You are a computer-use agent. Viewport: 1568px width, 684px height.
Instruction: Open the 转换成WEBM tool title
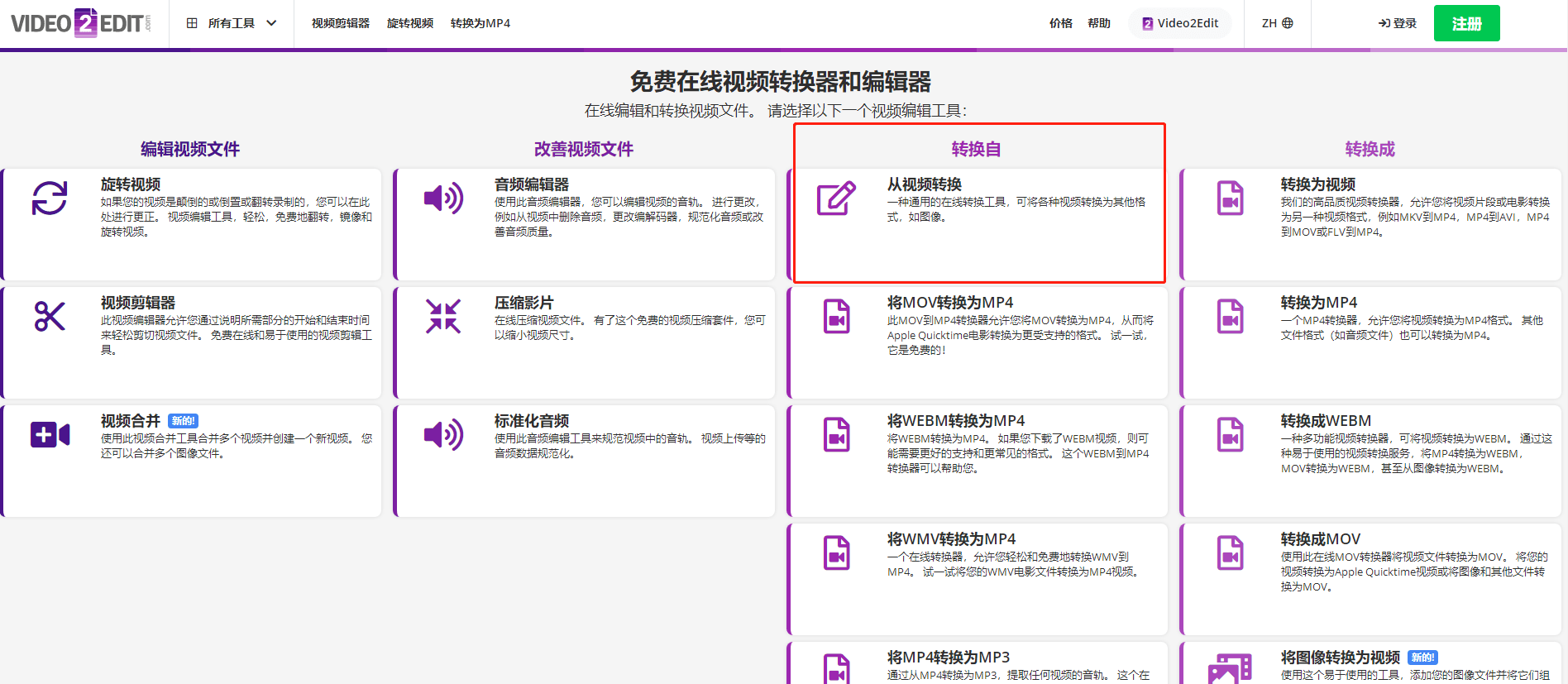coord(1327,421)
